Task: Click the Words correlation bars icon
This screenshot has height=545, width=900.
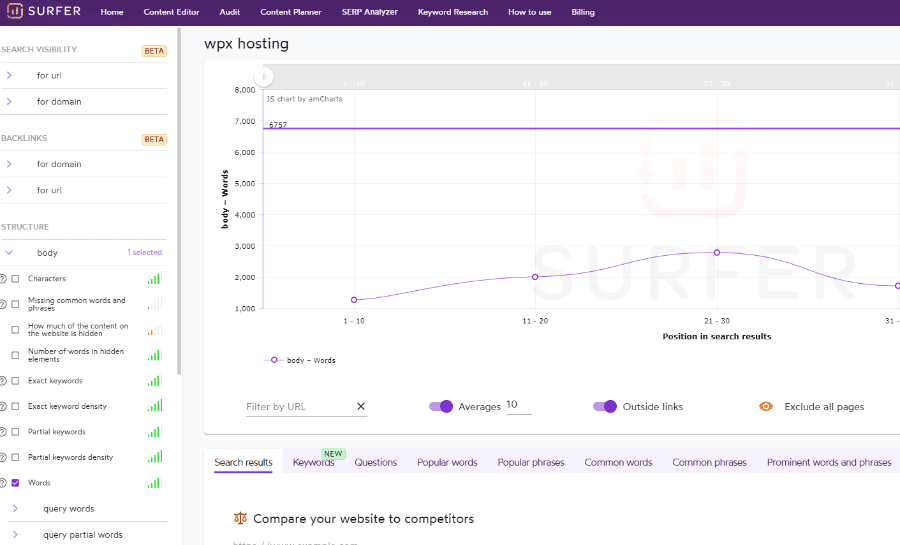Action: pos(154,482)
